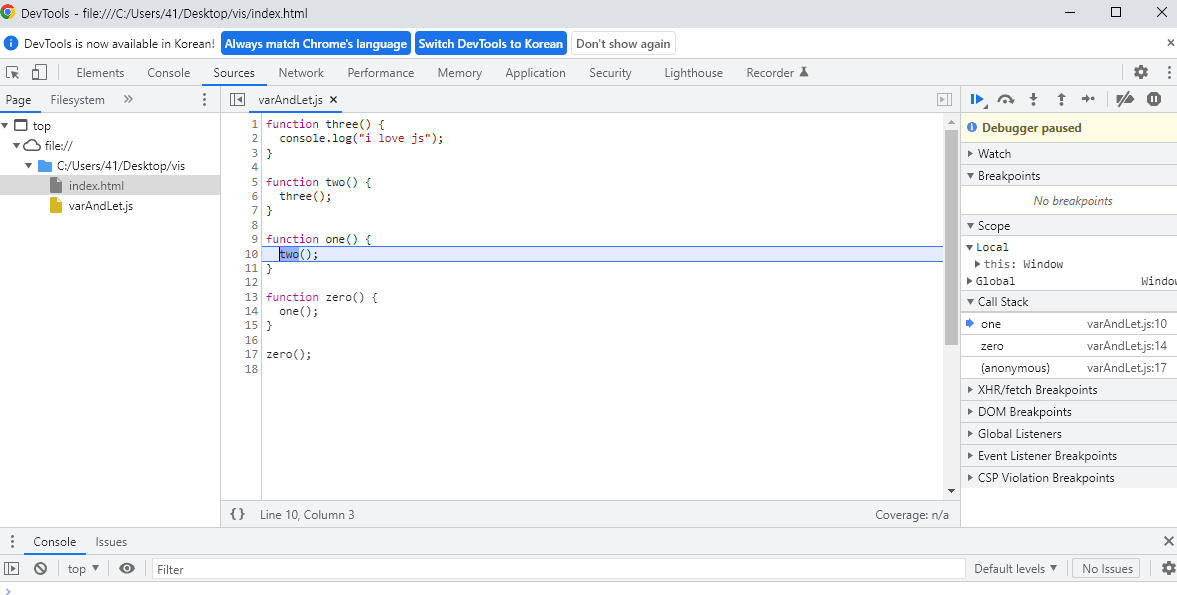Screen dimensions: 1177x595
Task: Collapse the top tree node
Action: (x=6, y=125)
